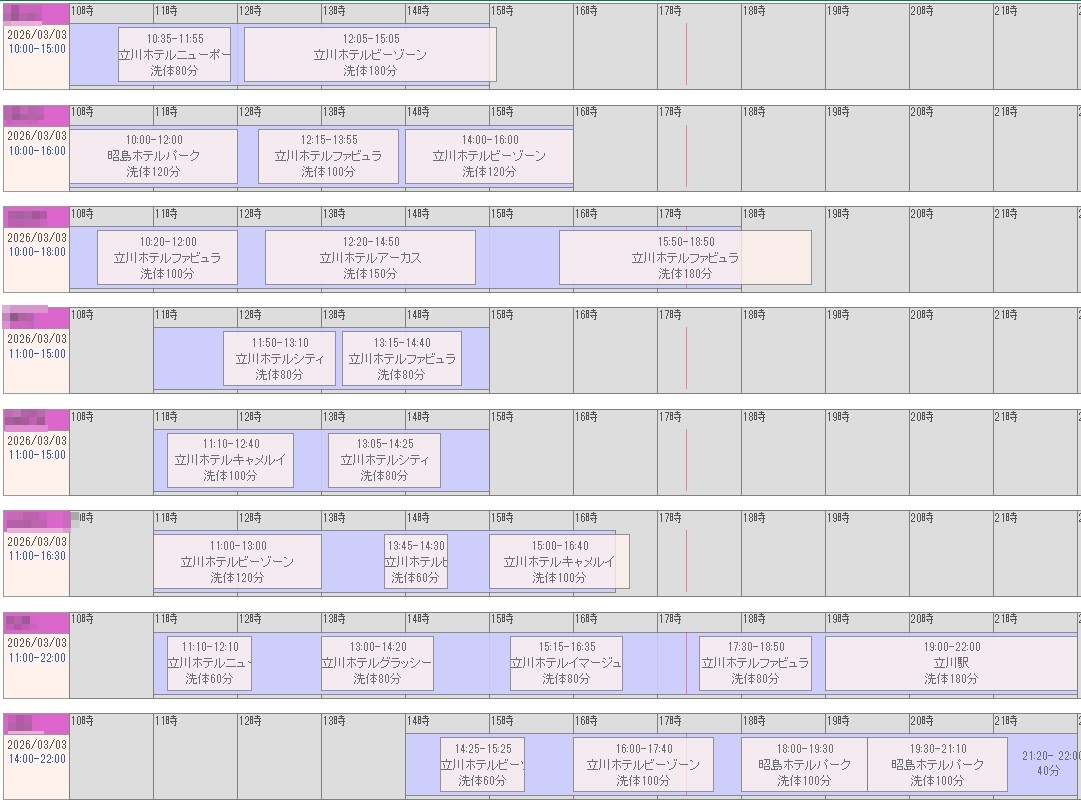Open the 19:00-22:00 立川駅 appointment
Image resolution: width=1081 pixels, height=803 pixels.
pos(951,663)
